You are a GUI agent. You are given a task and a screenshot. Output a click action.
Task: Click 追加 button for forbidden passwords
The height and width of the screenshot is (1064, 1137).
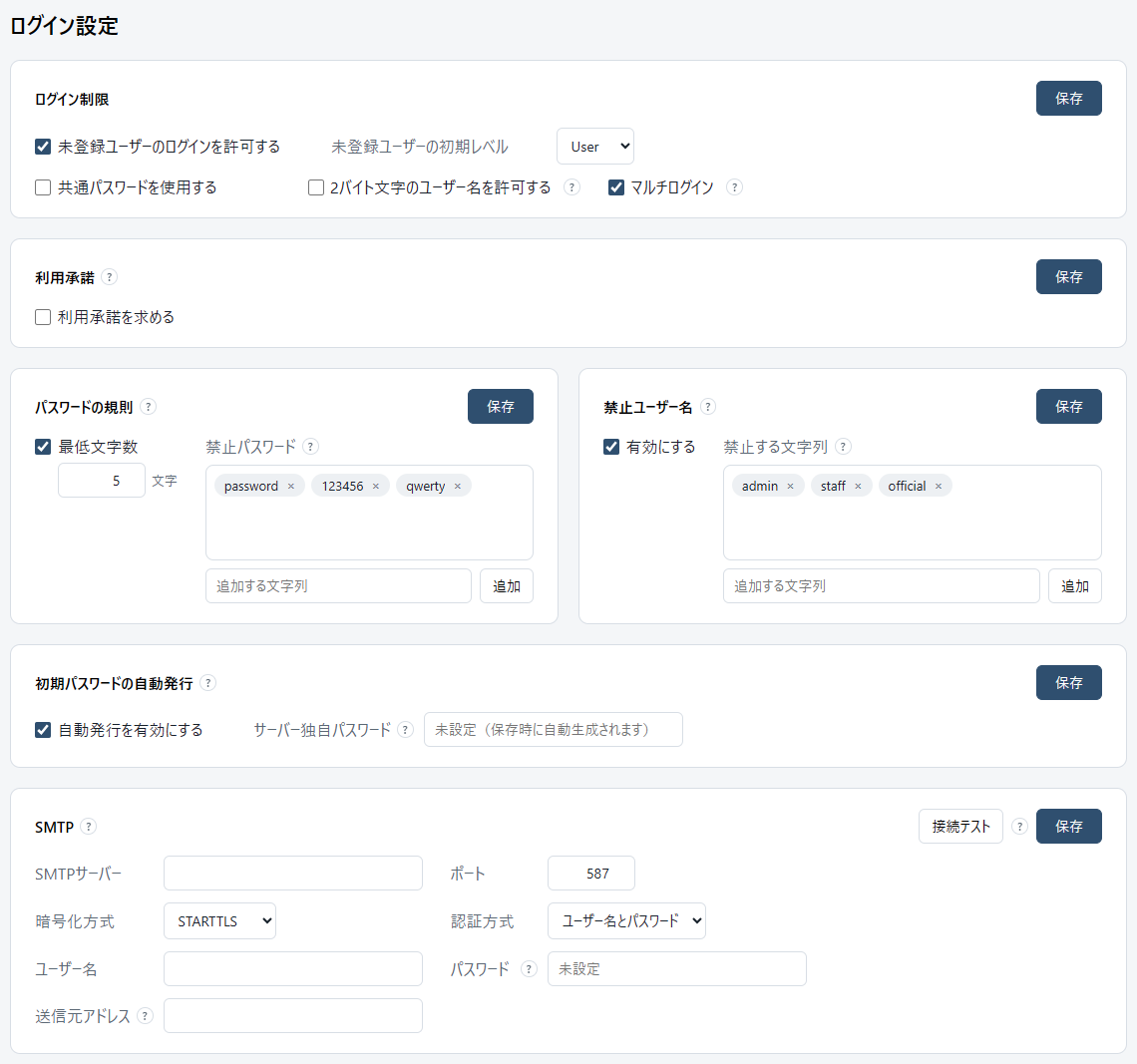point(506,586)
